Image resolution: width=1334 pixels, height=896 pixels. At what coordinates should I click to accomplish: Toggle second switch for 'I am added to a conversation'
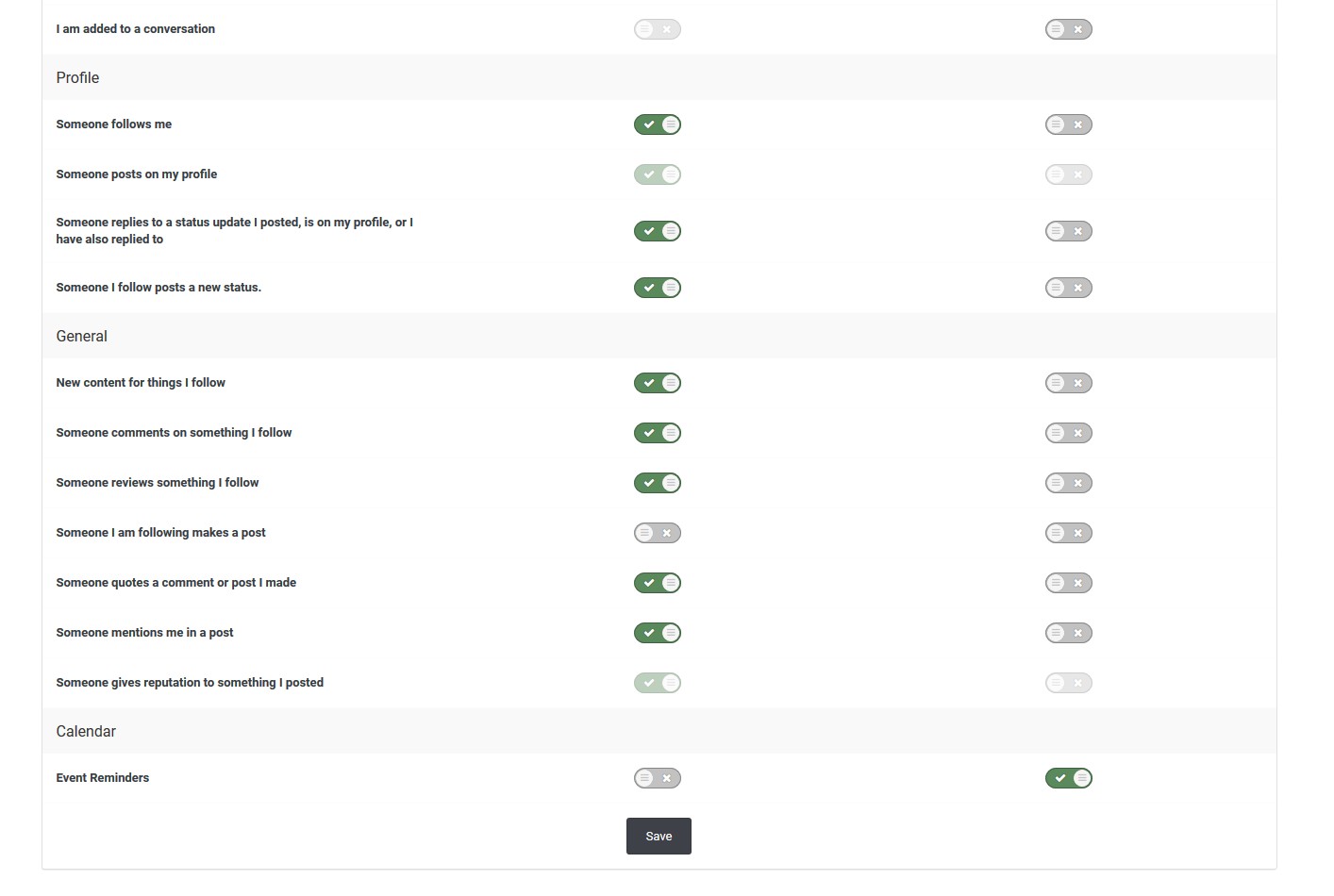[1068, 29]
